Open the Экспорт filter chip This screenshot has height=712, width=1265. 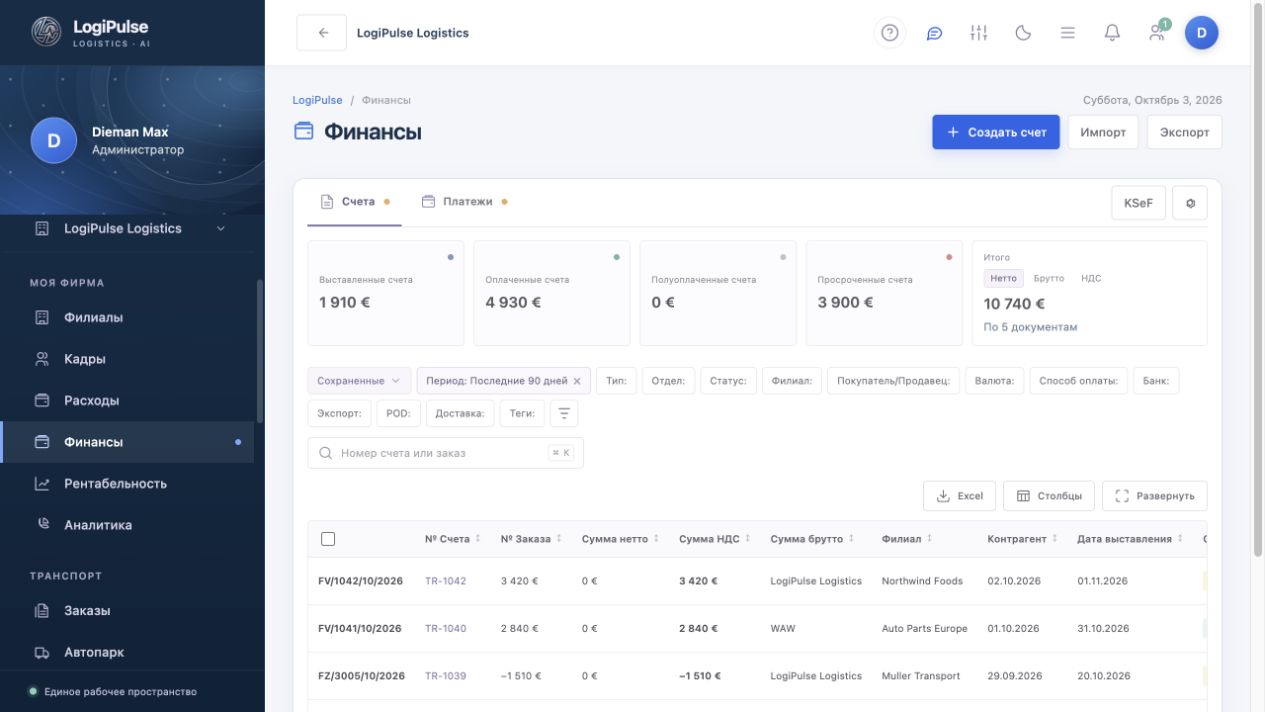click(339, 413)
